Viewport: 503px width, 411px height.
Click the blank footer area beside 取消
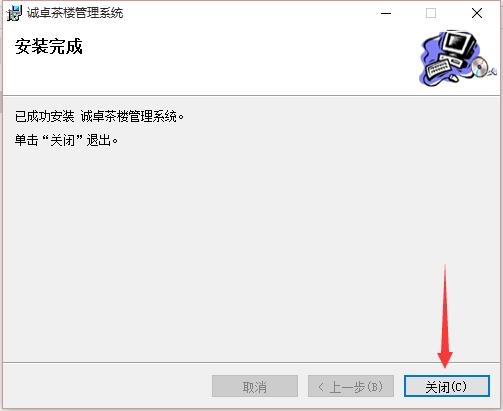point(107,386)
